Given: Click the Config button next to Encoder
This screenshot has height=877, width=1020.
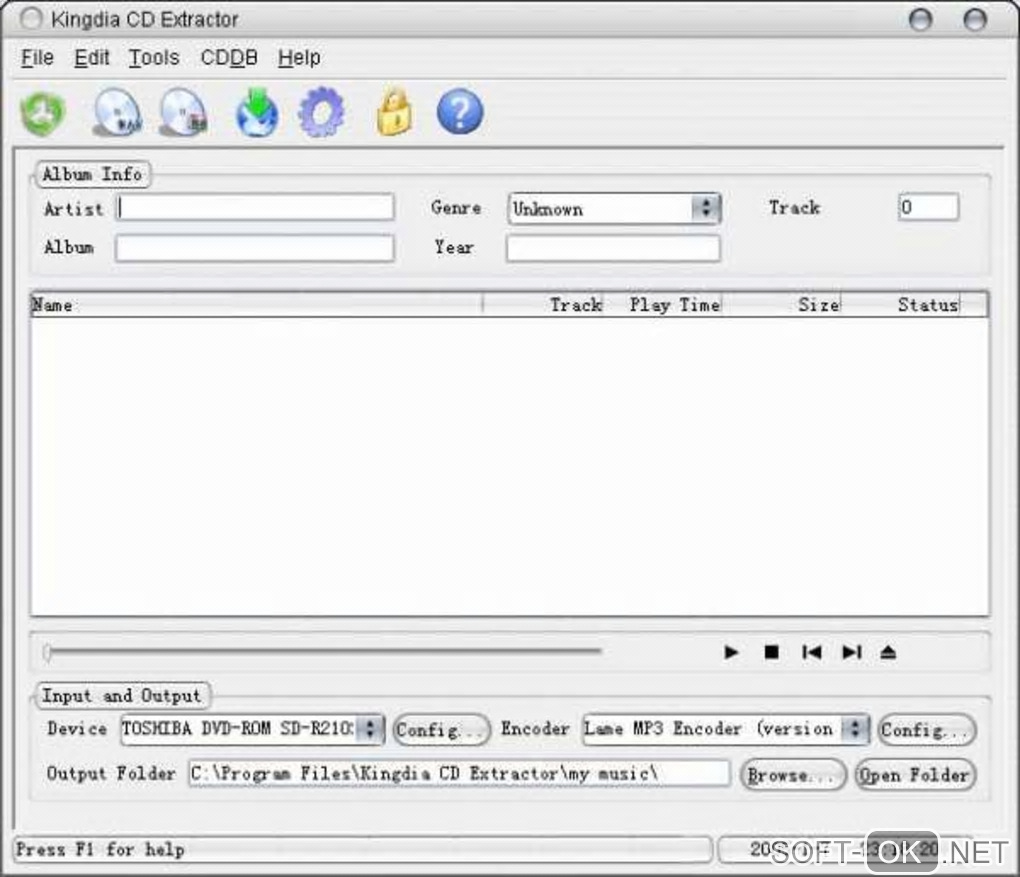Looking at the screenshot, I should [x=927, y=730].
